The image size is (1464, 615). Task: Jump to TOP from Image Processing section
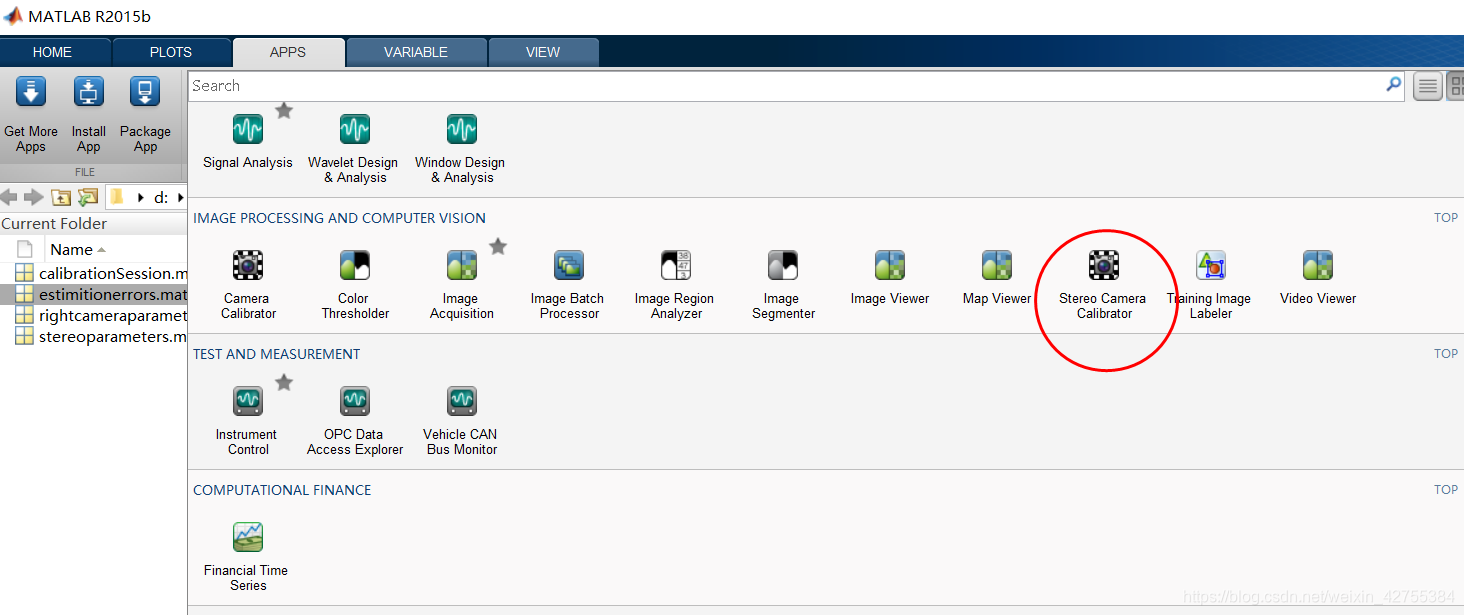pyautogui.click(x=1446, y=218)
